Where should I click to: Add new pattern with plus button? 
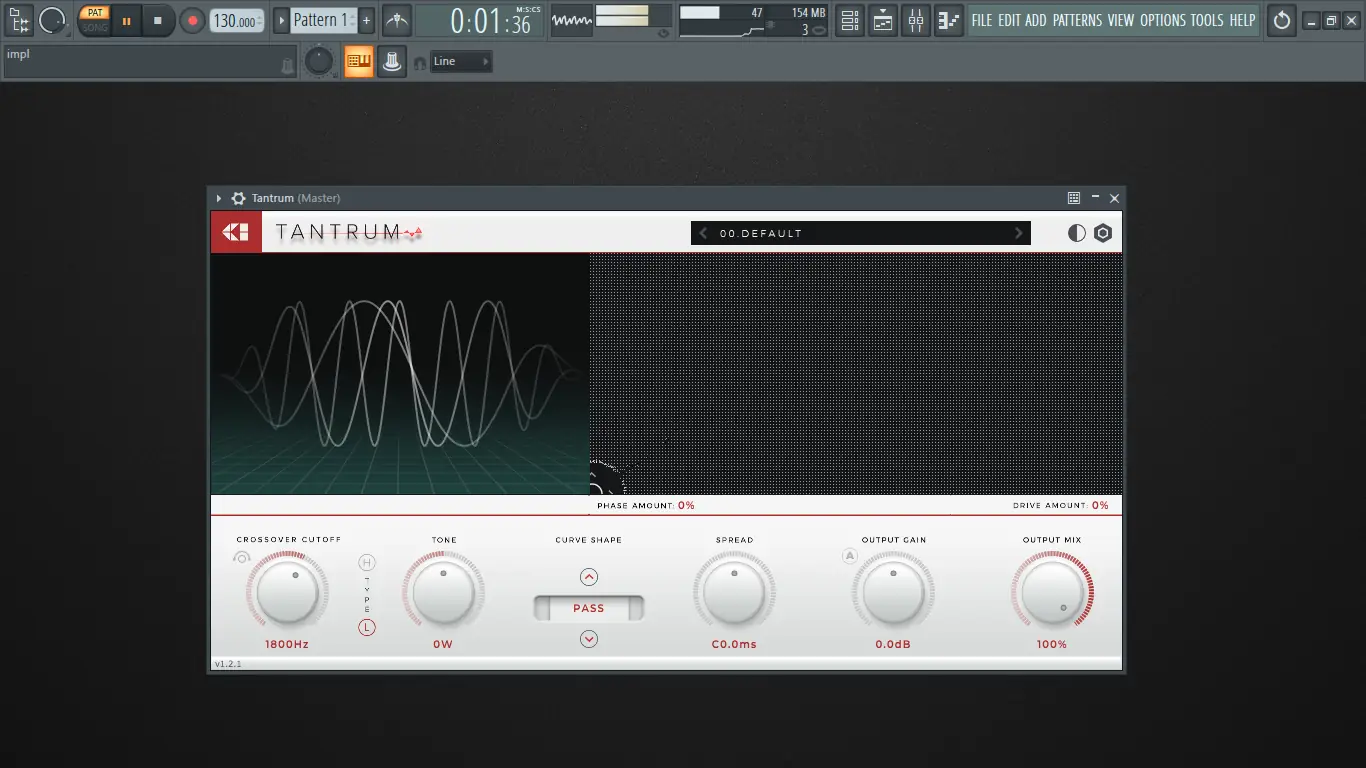coord(367,20)
